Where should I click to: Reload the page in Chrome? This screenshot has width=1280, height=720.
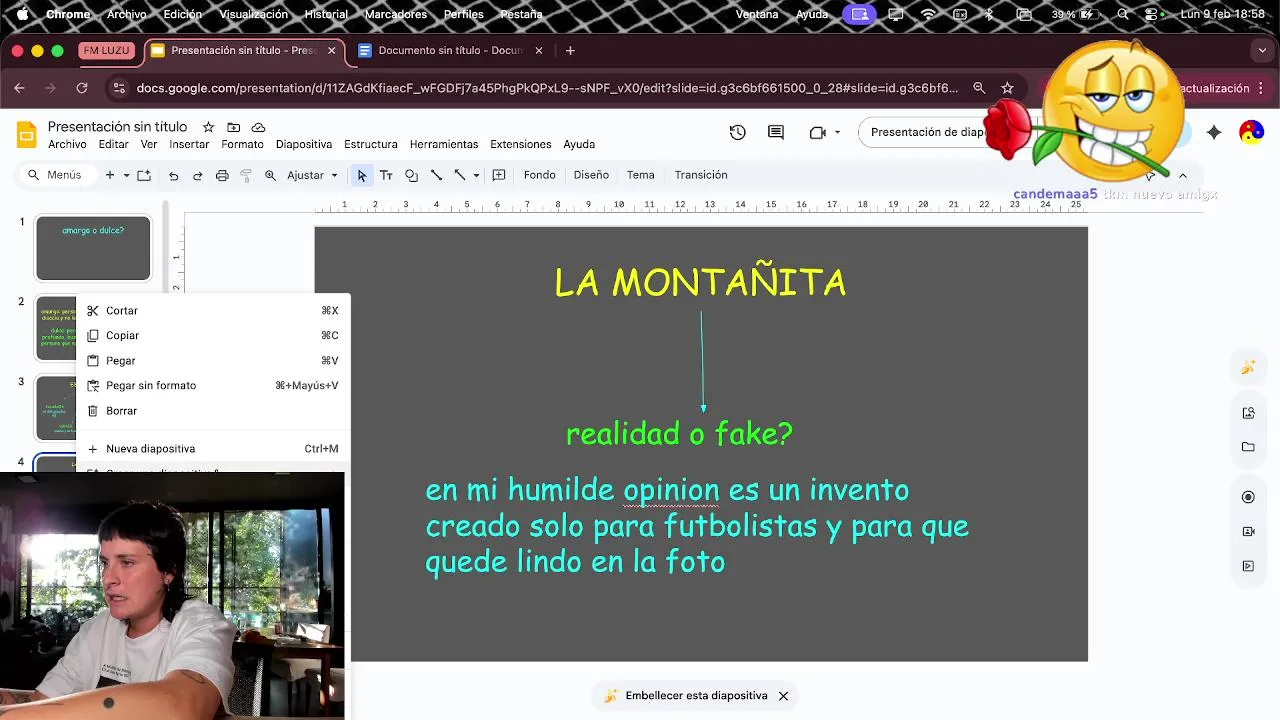tap(82, 88)
